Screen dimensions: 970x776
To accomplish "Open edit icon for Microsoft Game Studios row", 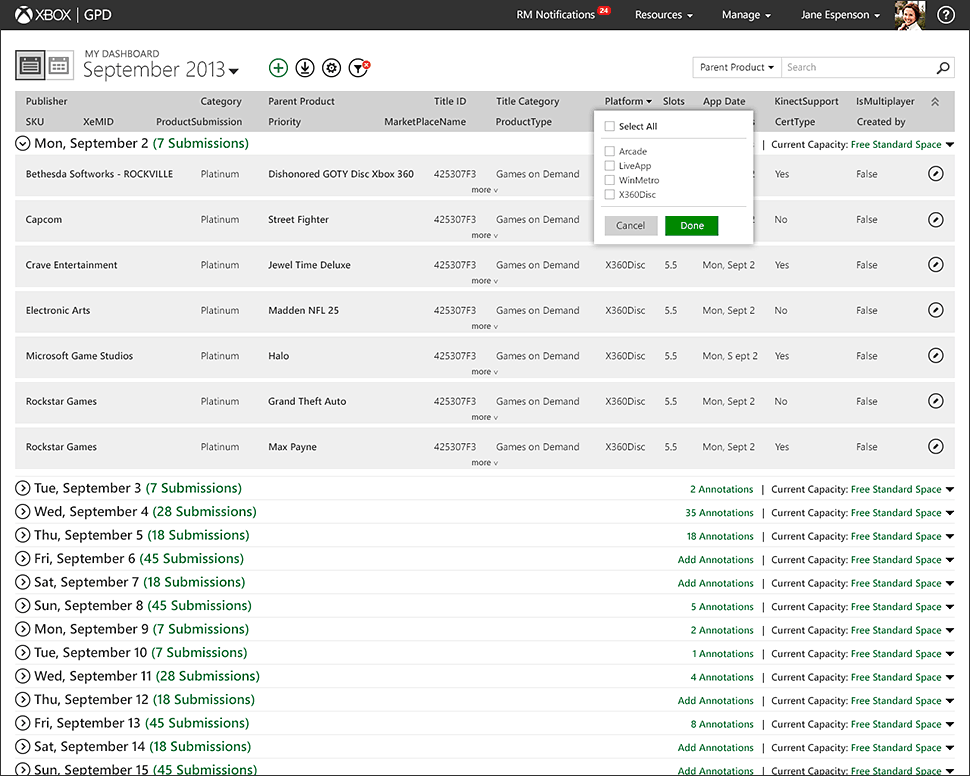I will coord(936,356).
